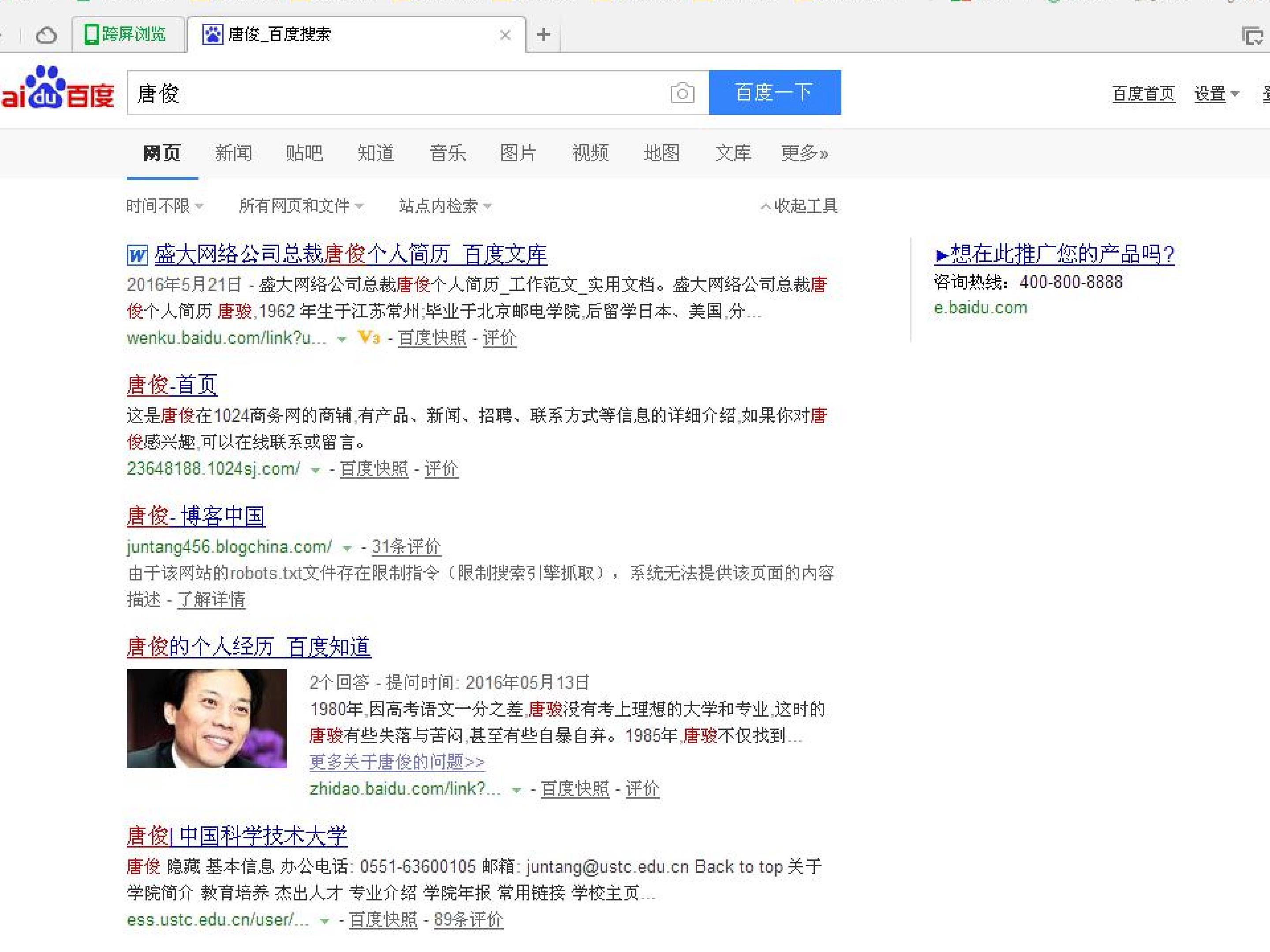Click the Word document icon beside the first result
This screenshot has width=1270, height=952.
[137, 255]
